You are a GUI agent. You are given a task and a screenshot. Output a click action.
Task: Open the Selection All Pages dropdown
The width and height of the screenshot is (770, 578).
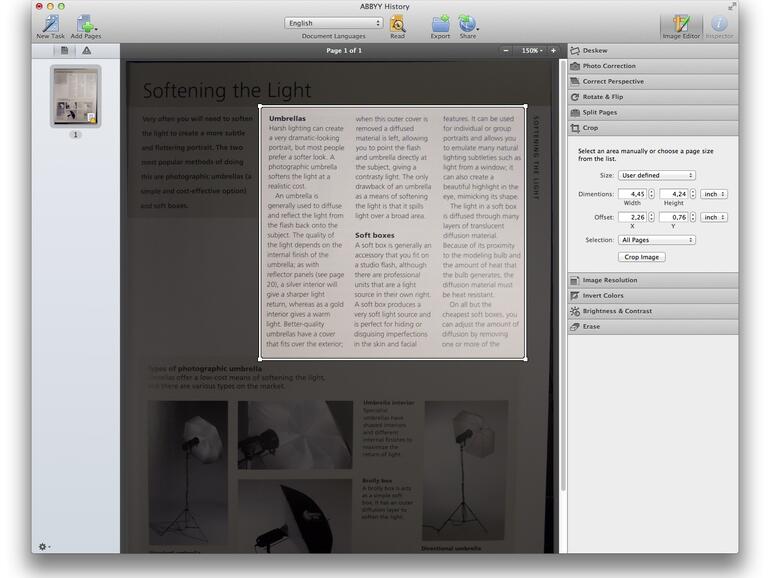(x=656, y=240)
